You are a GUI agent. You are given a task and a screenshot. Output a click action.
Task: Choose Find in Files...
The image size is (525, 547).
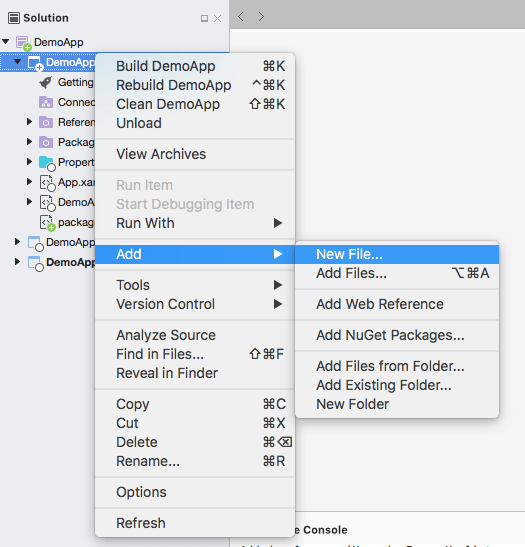[x=195, y=354]
